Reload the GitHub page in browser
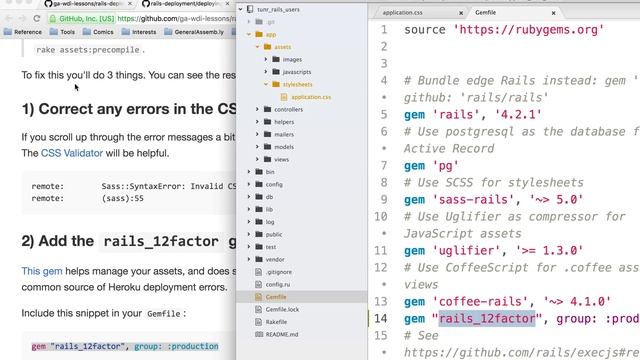This screenshot has height=360, width=640. pyautogui.click(x=37, y=18)
